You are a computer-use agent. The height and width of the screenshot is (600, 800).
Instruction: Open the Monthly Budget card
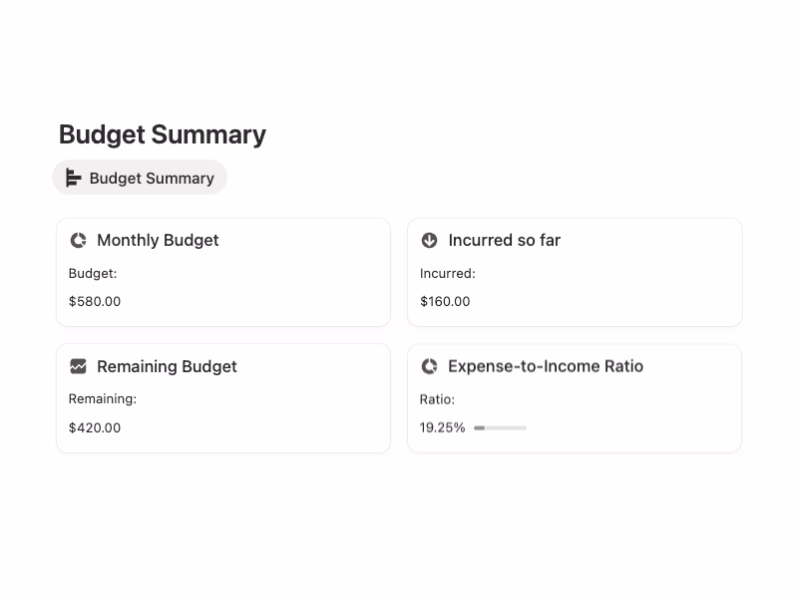coord(223,271)
